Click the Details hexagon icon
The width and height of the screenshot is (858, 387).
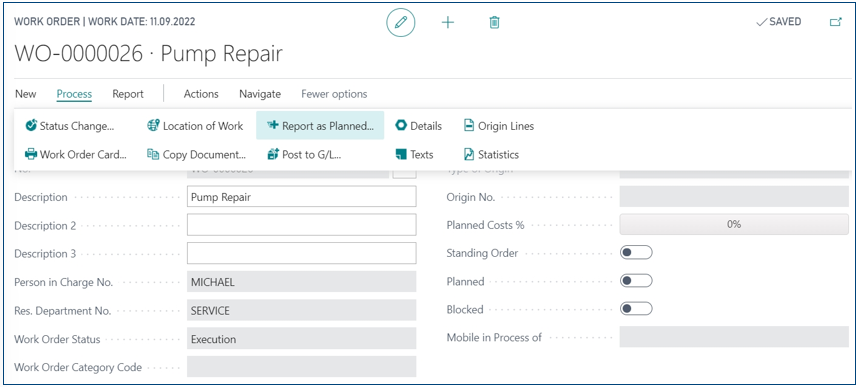[x=401, y=126]
